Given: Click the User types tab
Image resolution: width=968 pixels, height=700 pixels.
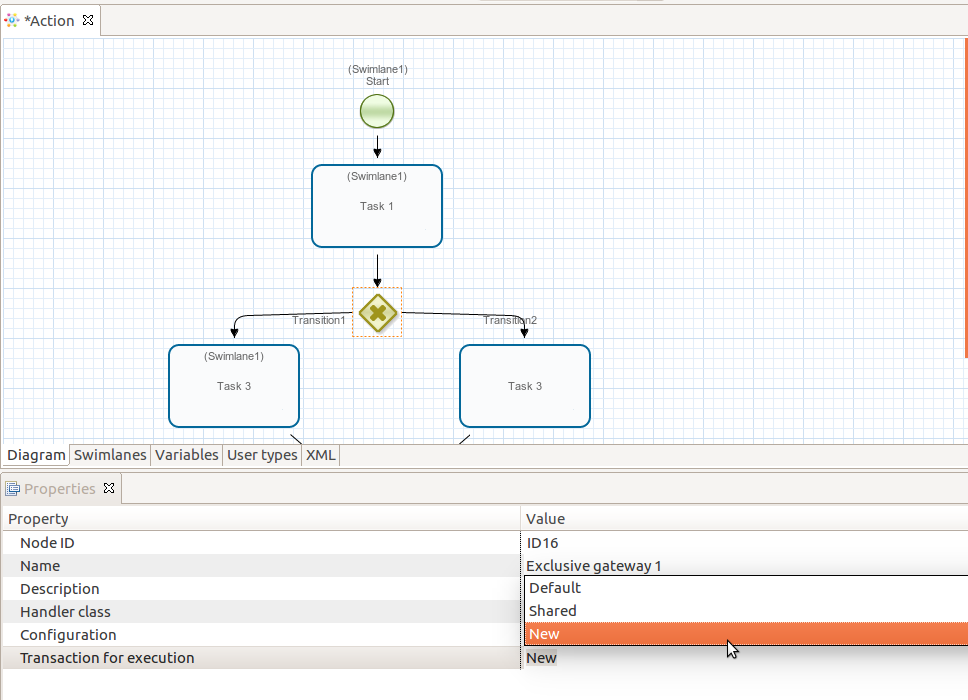Looking at the screenshot, I should pos(262,455).
